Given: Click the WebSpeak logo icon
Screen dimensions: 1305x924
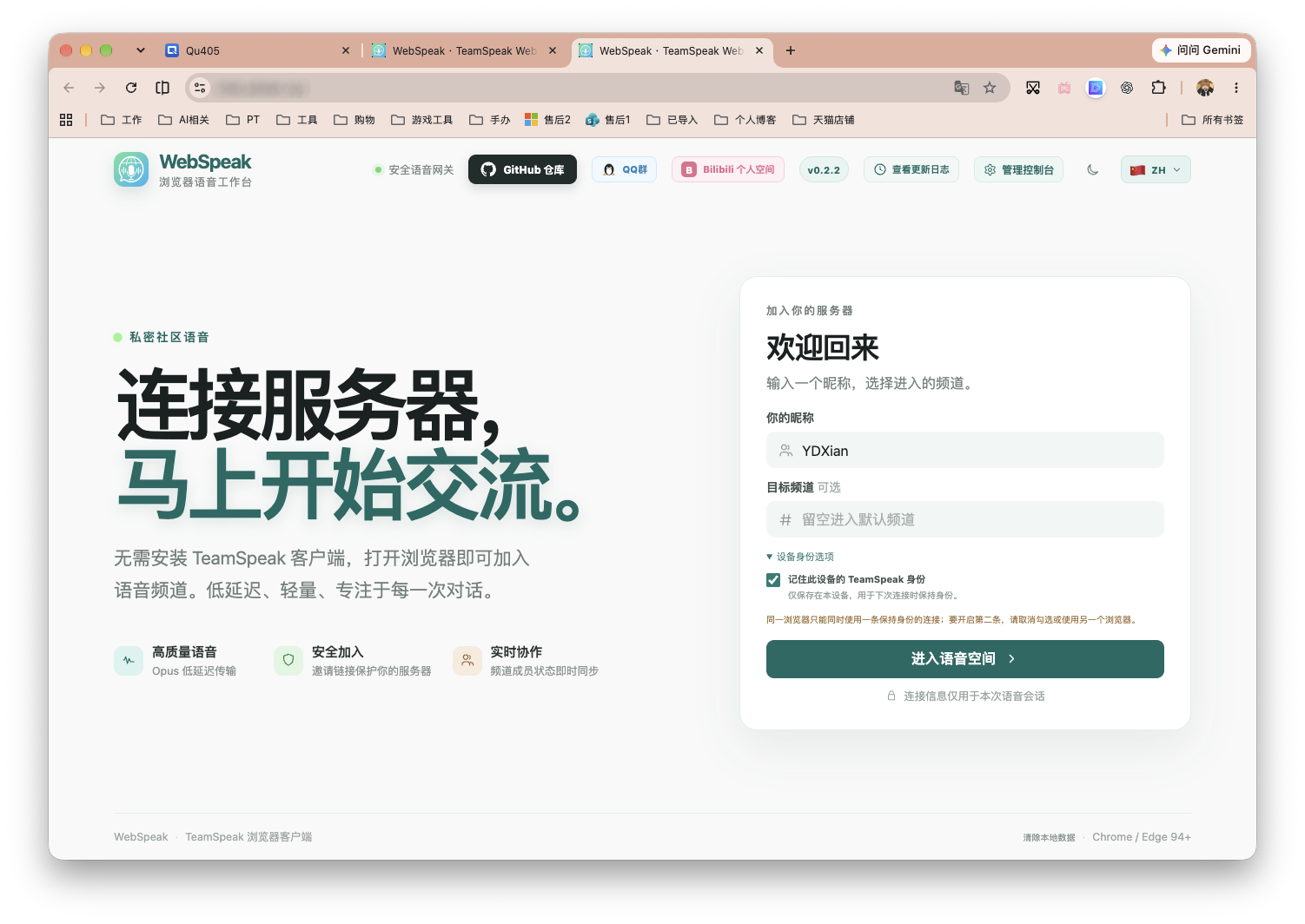Looking at the screenshot, I should [x=131, y=169].
